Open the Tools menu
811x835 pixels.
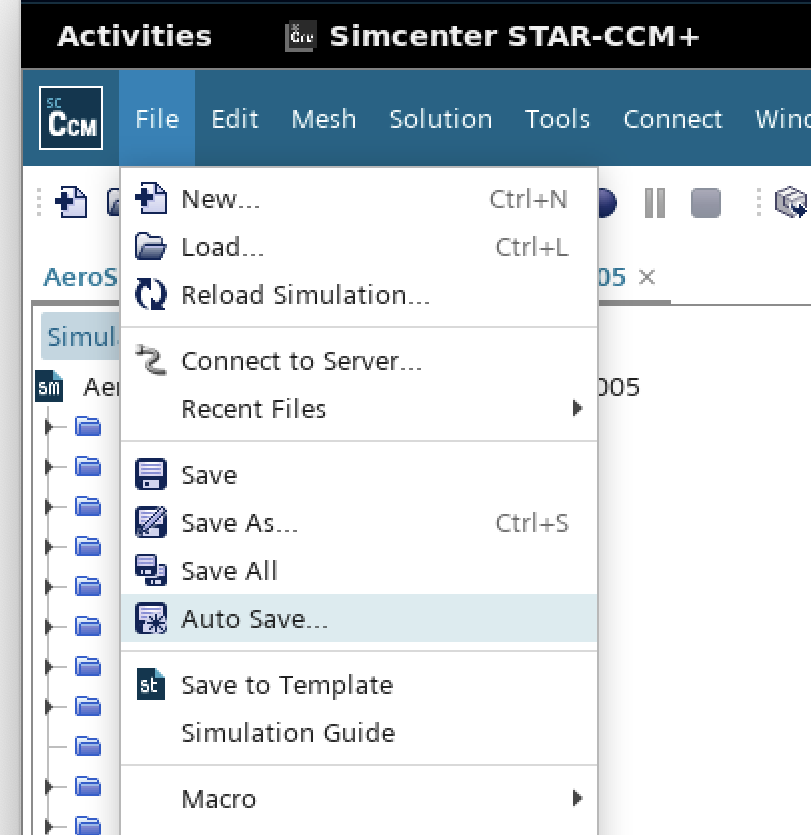pyautogui.click(x=558, y=118)
